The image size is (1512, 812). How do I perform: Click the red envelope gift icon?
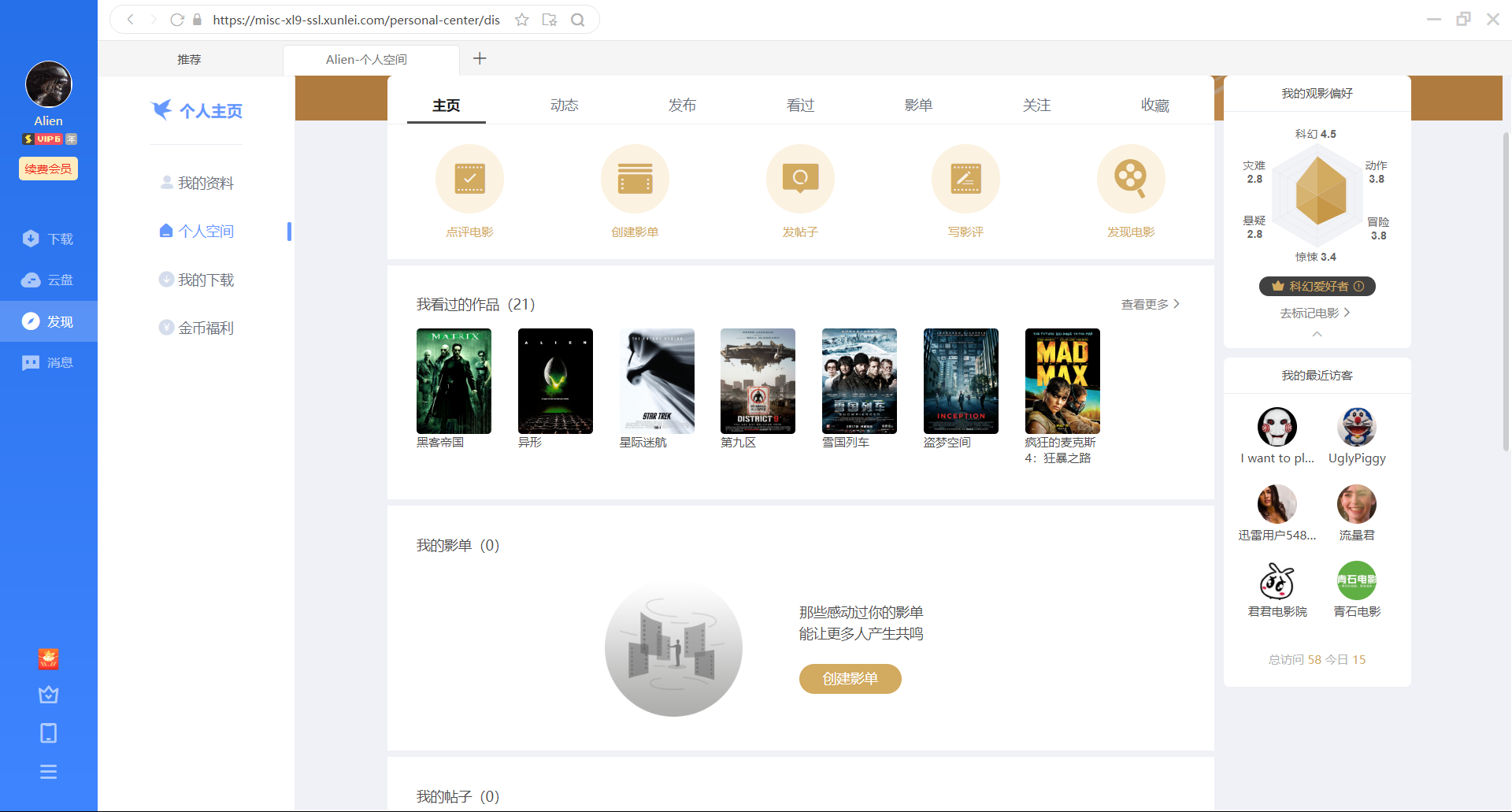pos(48,659)
